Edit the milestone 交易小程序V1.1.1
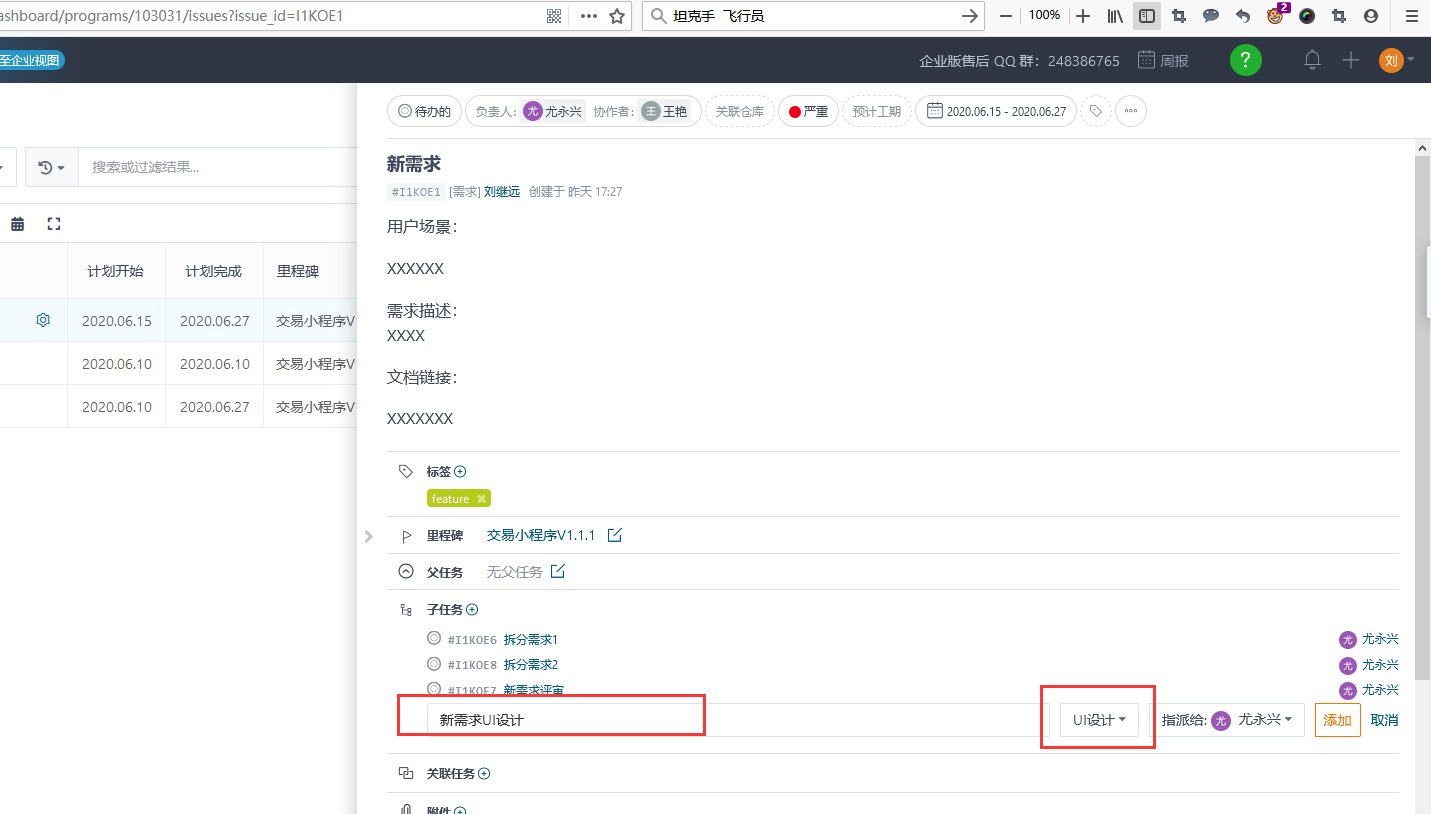 tap(615, 535)
